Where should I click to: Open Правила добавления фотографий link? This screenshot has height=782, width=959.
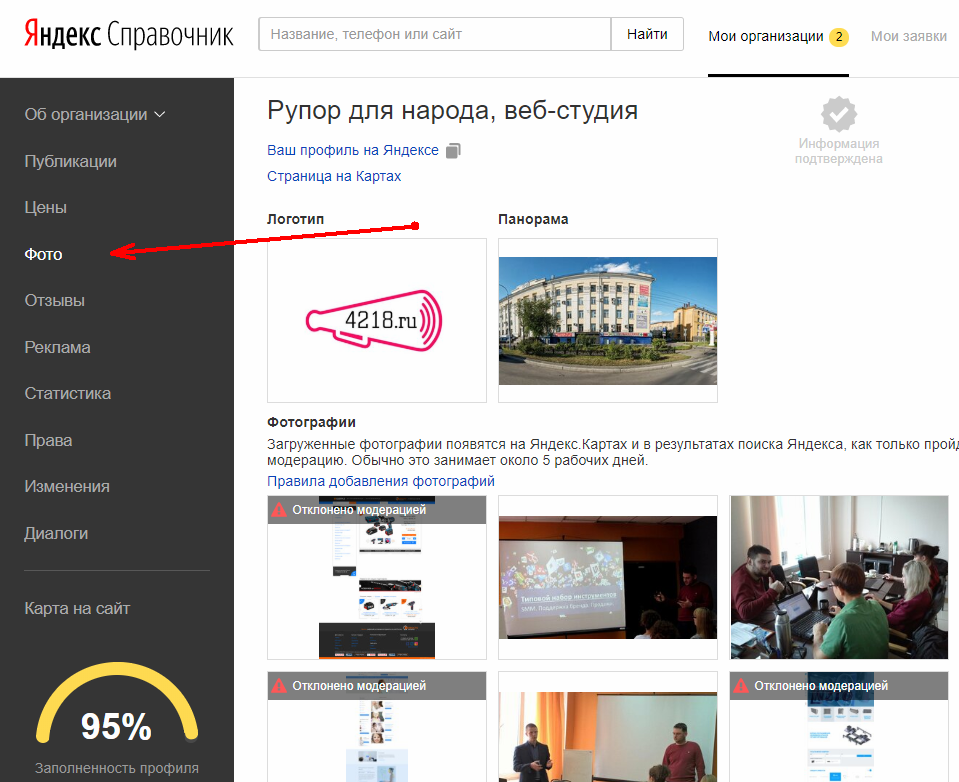point(381,481)
